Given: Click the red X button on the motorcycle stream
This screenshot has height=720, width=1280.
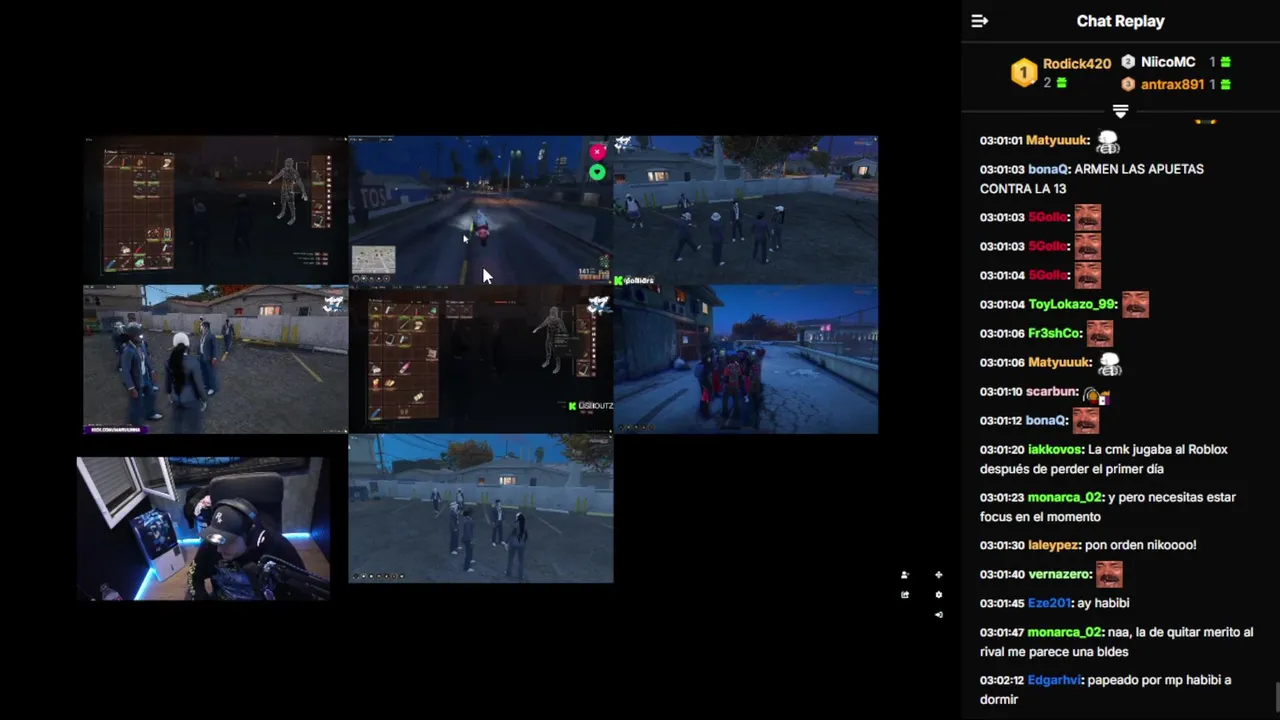Looking at the screenshot, I should tap(597, 152).
